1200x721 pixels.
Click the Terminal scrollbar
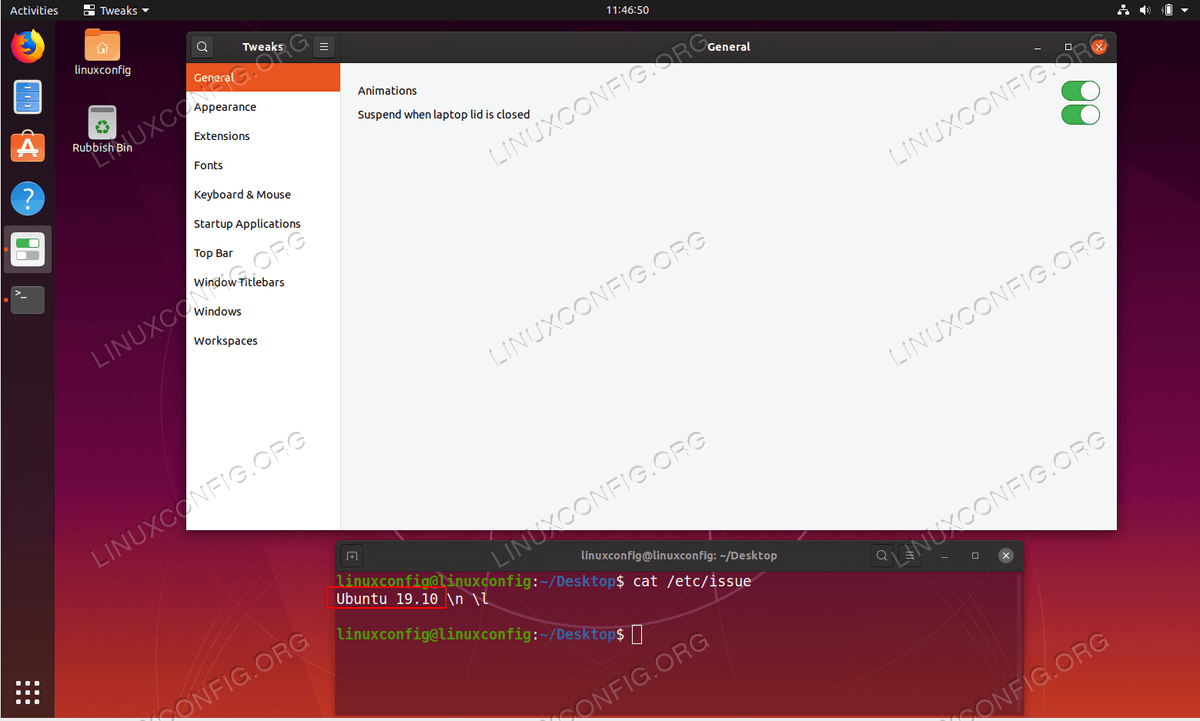click(x=1019, y=643)
